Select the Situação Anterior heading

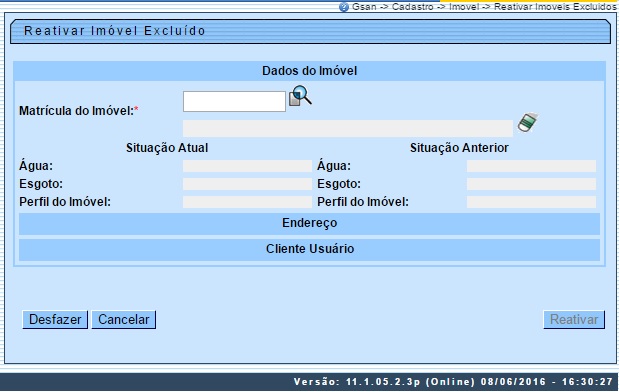coord(459,148)
